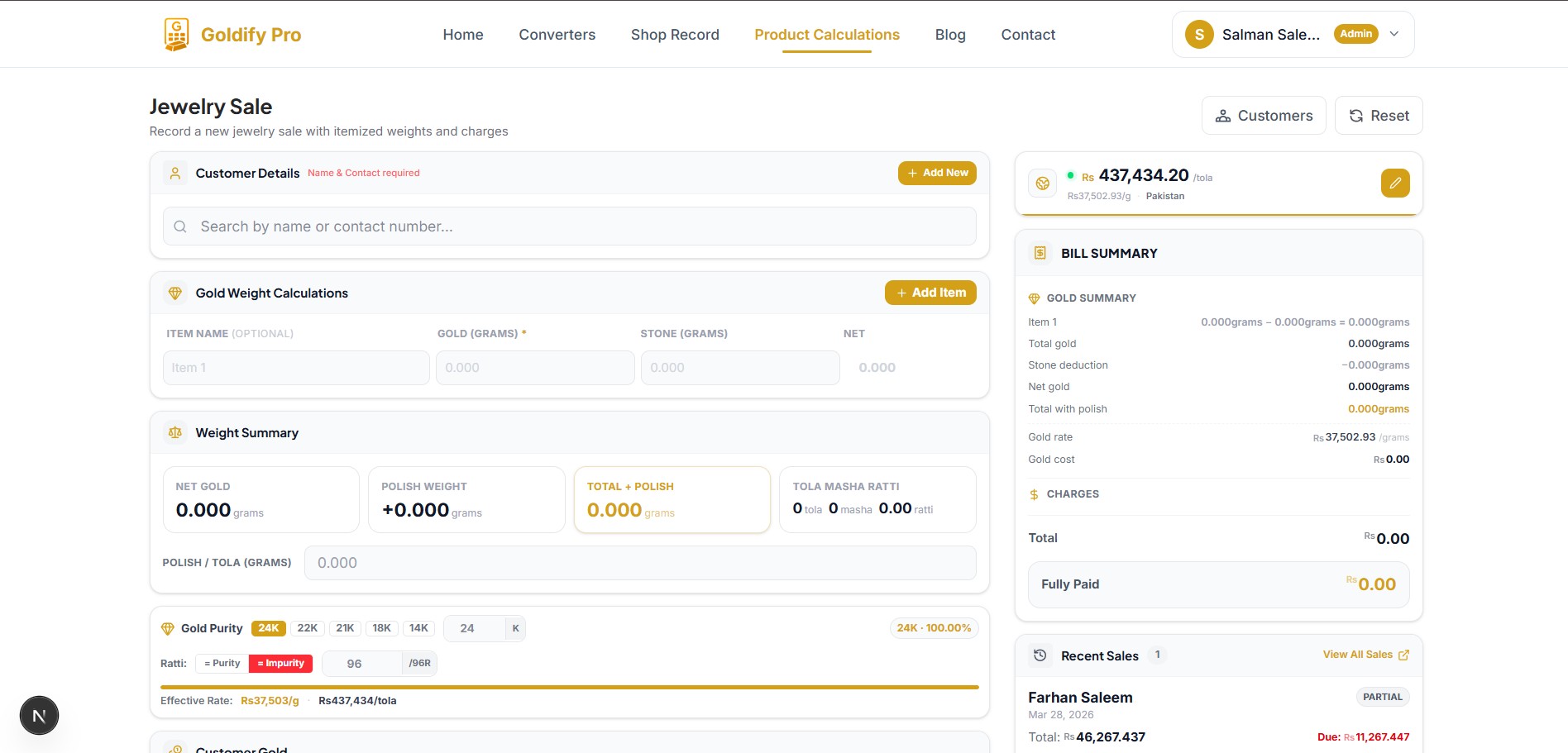The height and width of the screenshot is (753, 1568).
Task: Click the history clock icon near Recent Sales
Action: pos(1040,655)
